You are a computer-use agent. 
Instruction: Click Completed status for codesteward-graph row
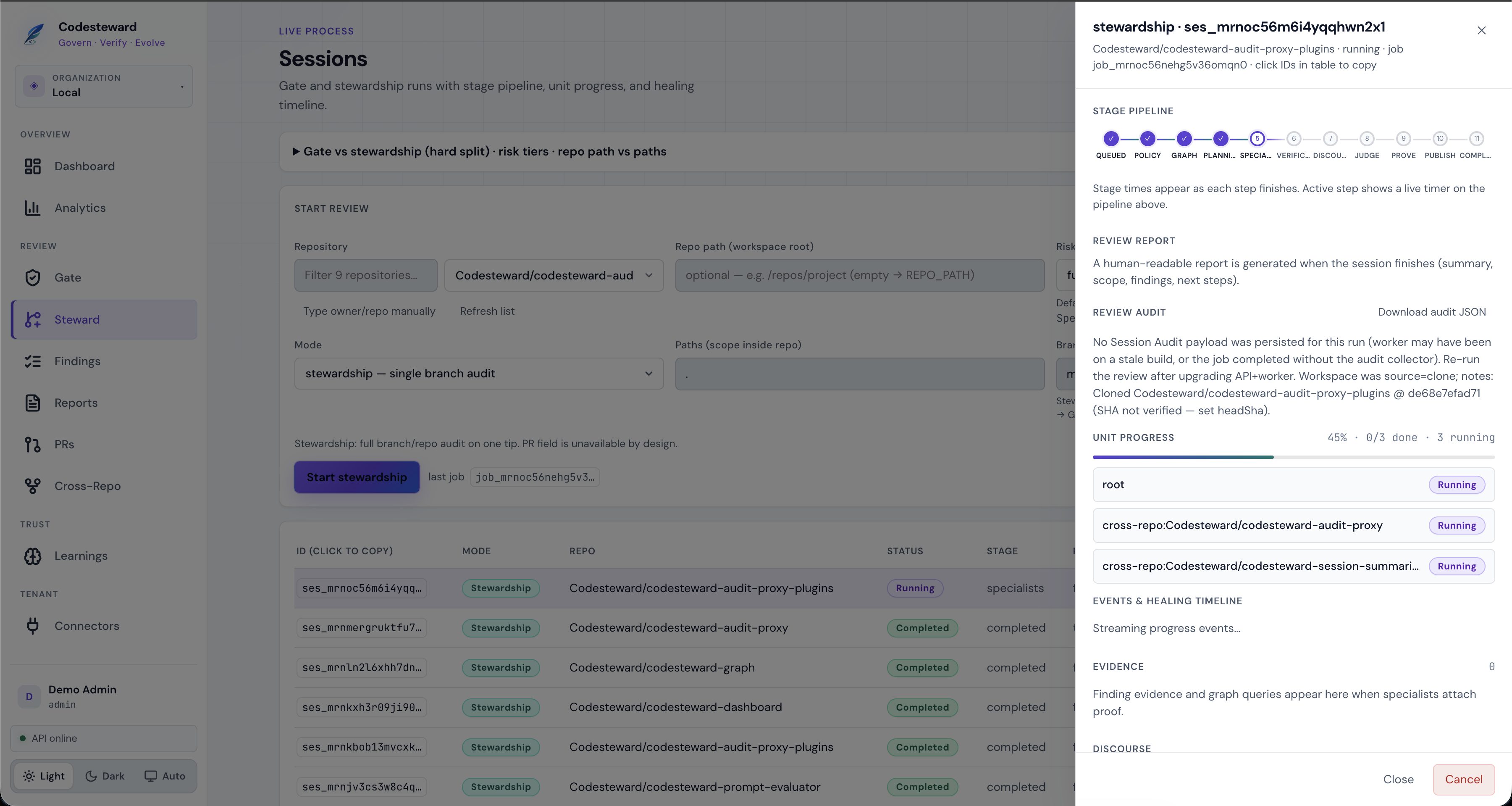tap(922, 668)
